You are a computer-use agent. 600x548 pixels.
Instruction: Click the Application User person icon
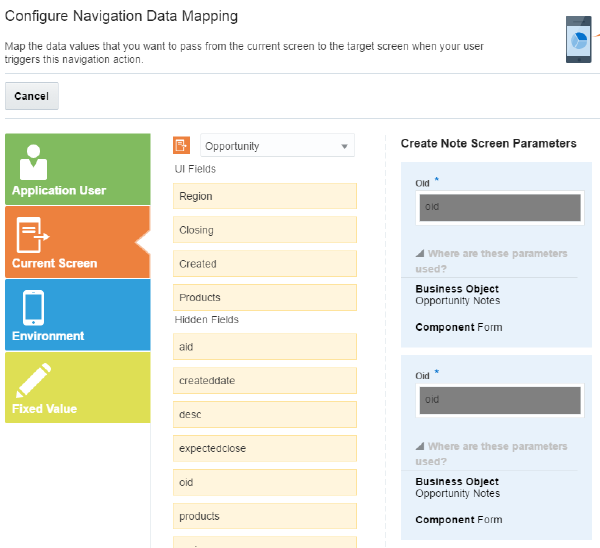pos(34,160)
